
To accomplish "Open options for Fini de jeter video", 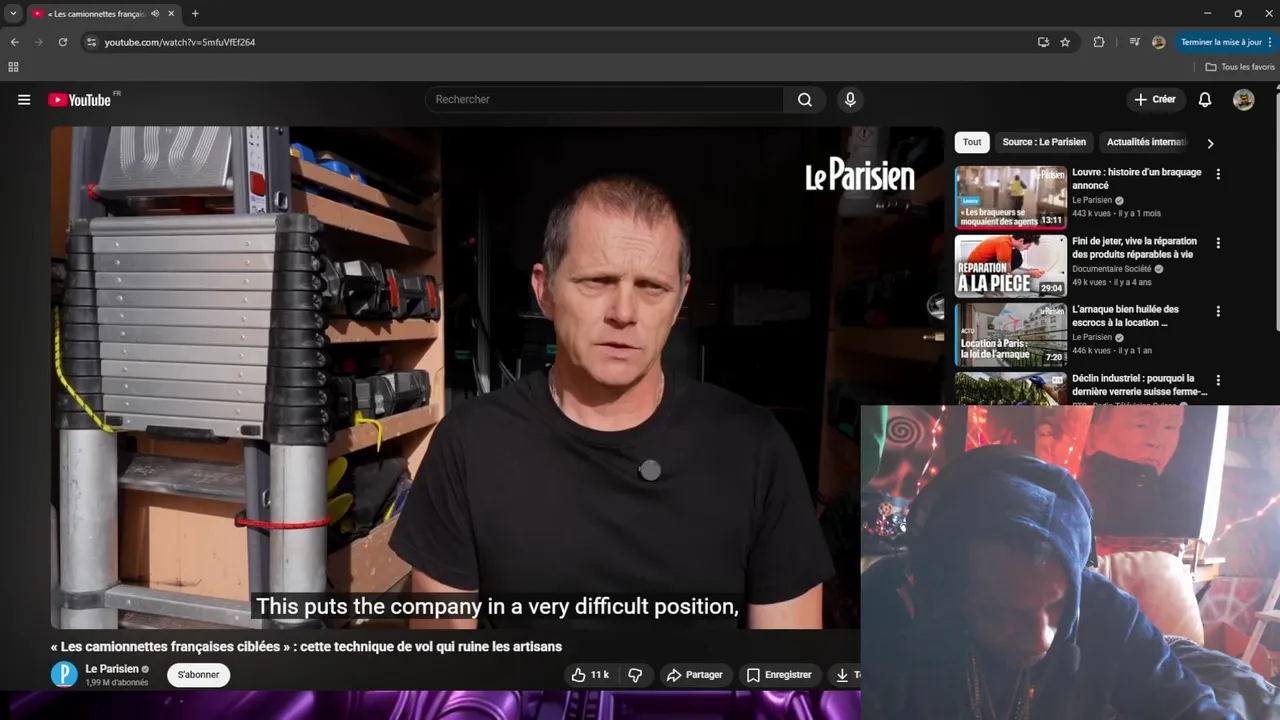I will pos(1218,243).
